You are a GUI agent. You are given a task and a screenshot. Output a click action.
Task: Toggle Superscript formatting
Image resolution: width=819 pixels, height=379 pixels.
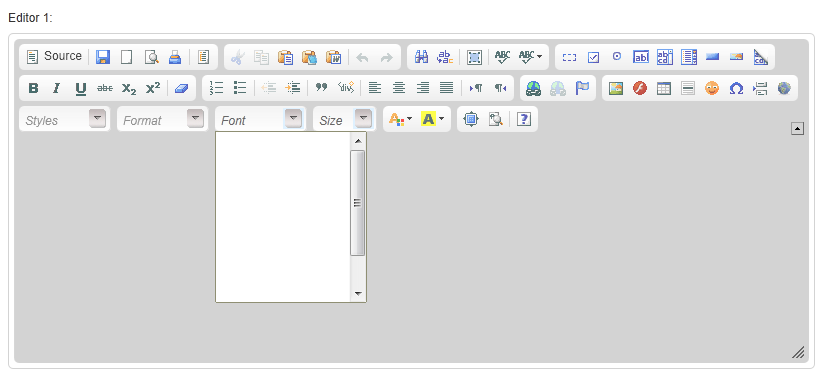coord(153,88)
